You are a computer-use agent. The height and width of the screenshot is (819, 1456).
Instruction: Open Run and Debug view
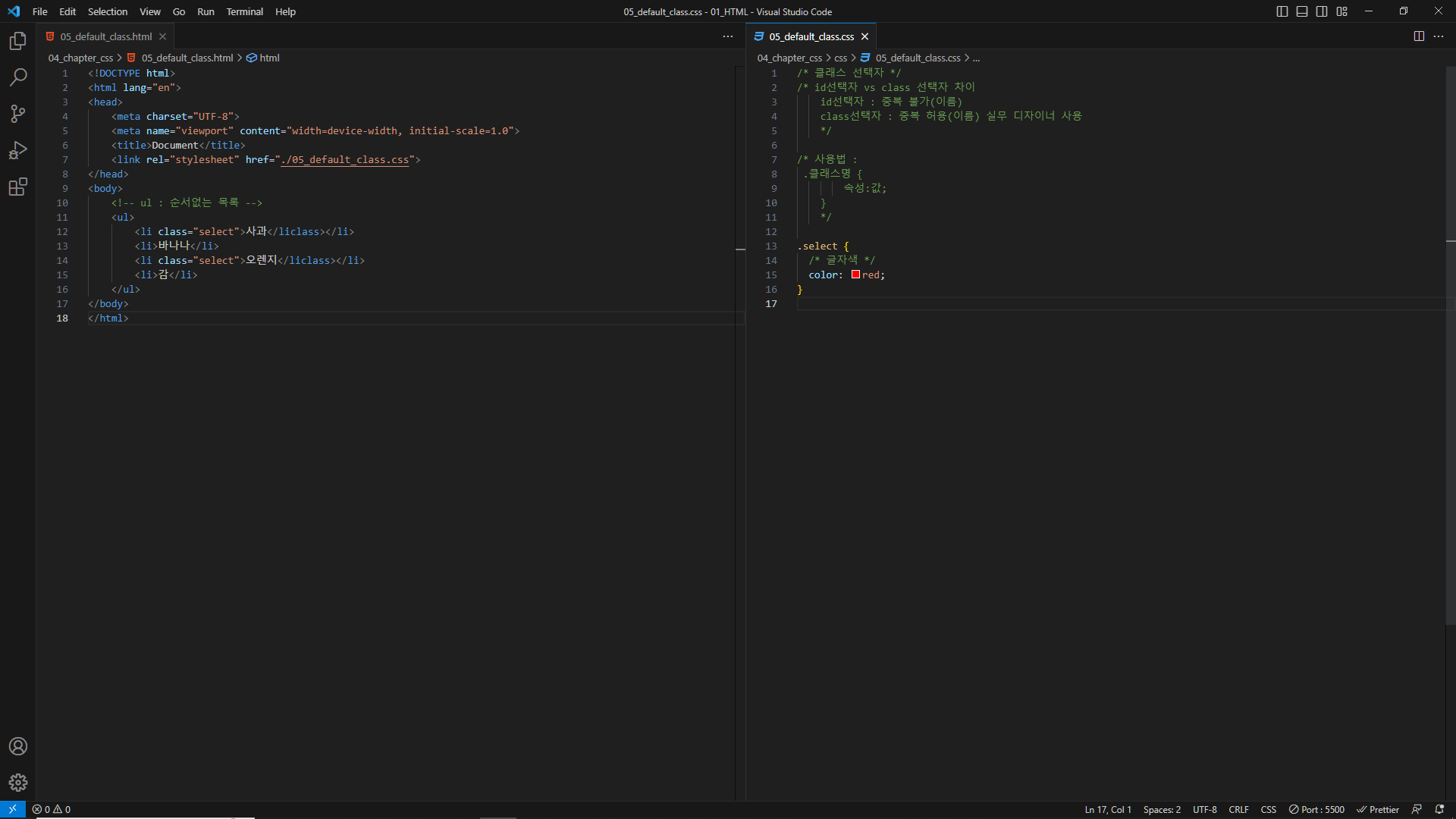tap(18, 150)
